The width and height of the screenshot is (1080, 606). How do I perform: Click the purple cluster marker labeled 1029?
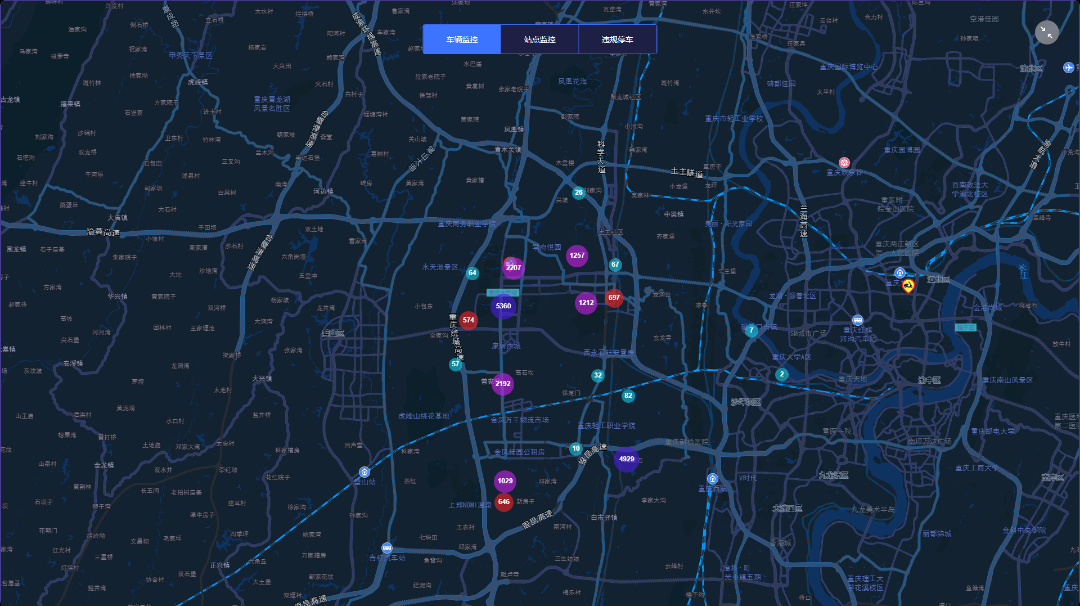(x=504, y=481)
